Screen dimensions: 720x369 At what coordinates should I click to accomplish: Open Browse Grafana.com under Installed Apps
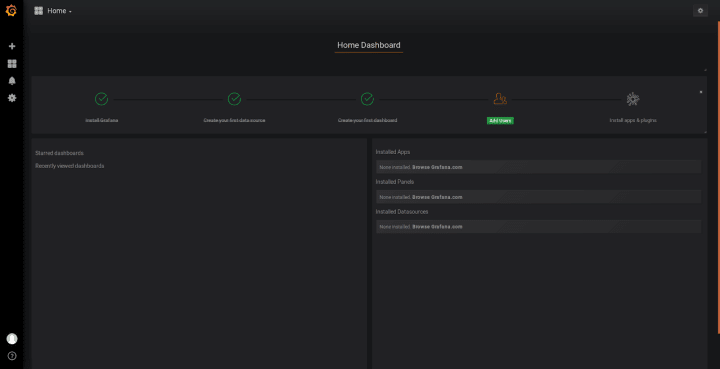(x=437, y=167)
